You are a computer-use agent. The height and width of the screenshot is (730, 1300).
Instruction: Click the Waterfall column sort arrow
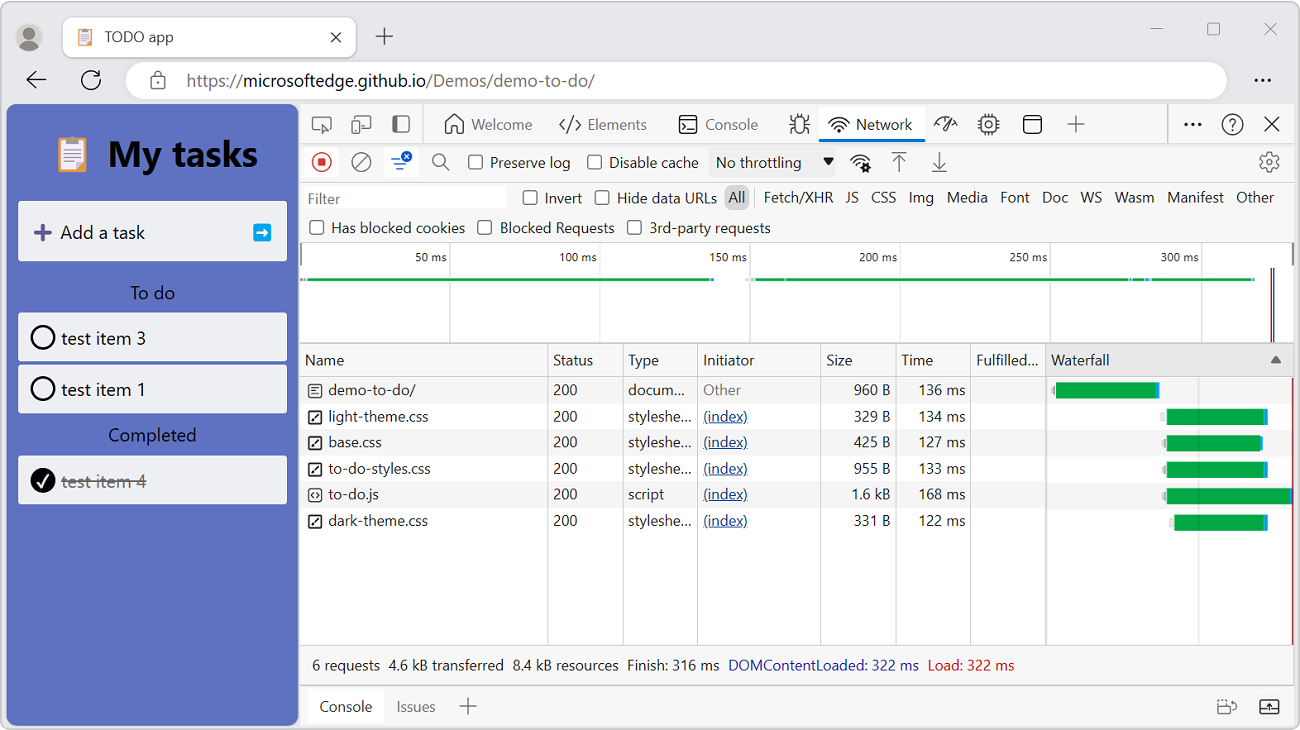coord(1275,360)
